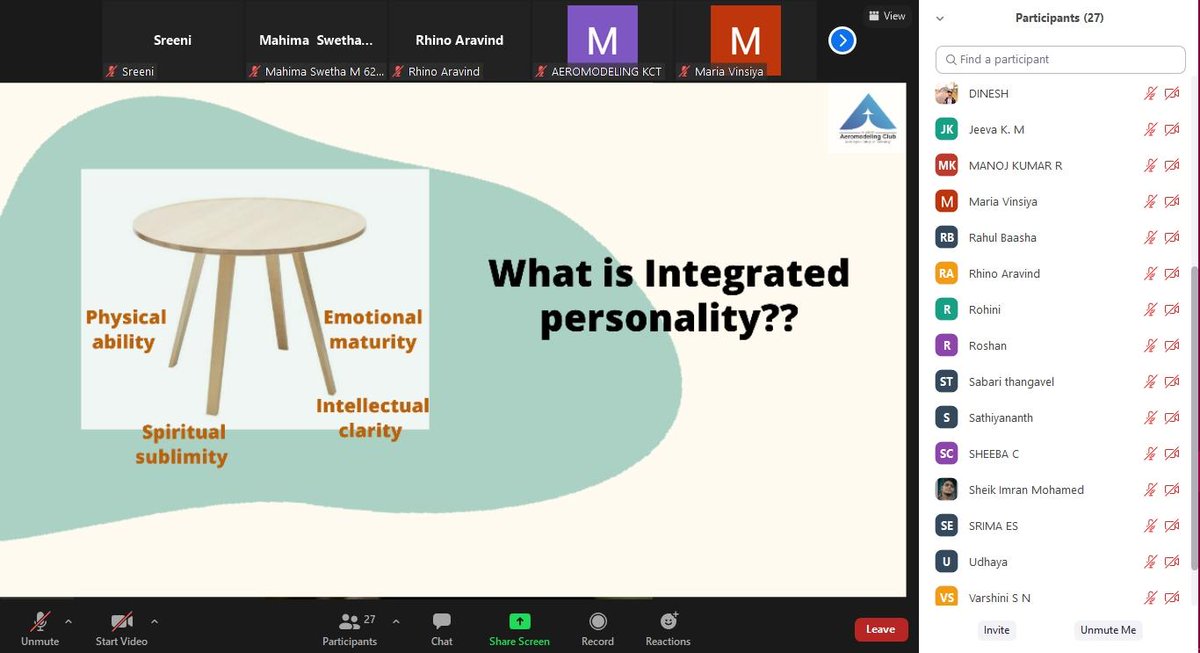Toggle video-off camera icon for Roshan

click(x=1172, y=345)
